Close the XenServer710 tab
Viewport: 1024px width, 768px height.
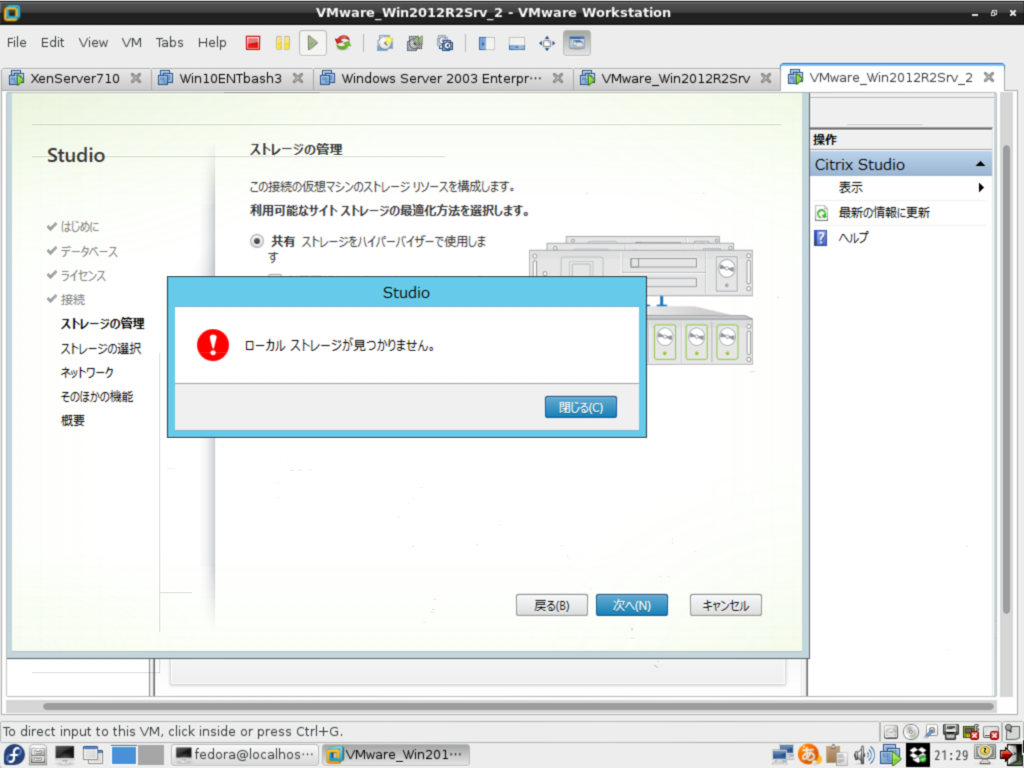[136, 78]
